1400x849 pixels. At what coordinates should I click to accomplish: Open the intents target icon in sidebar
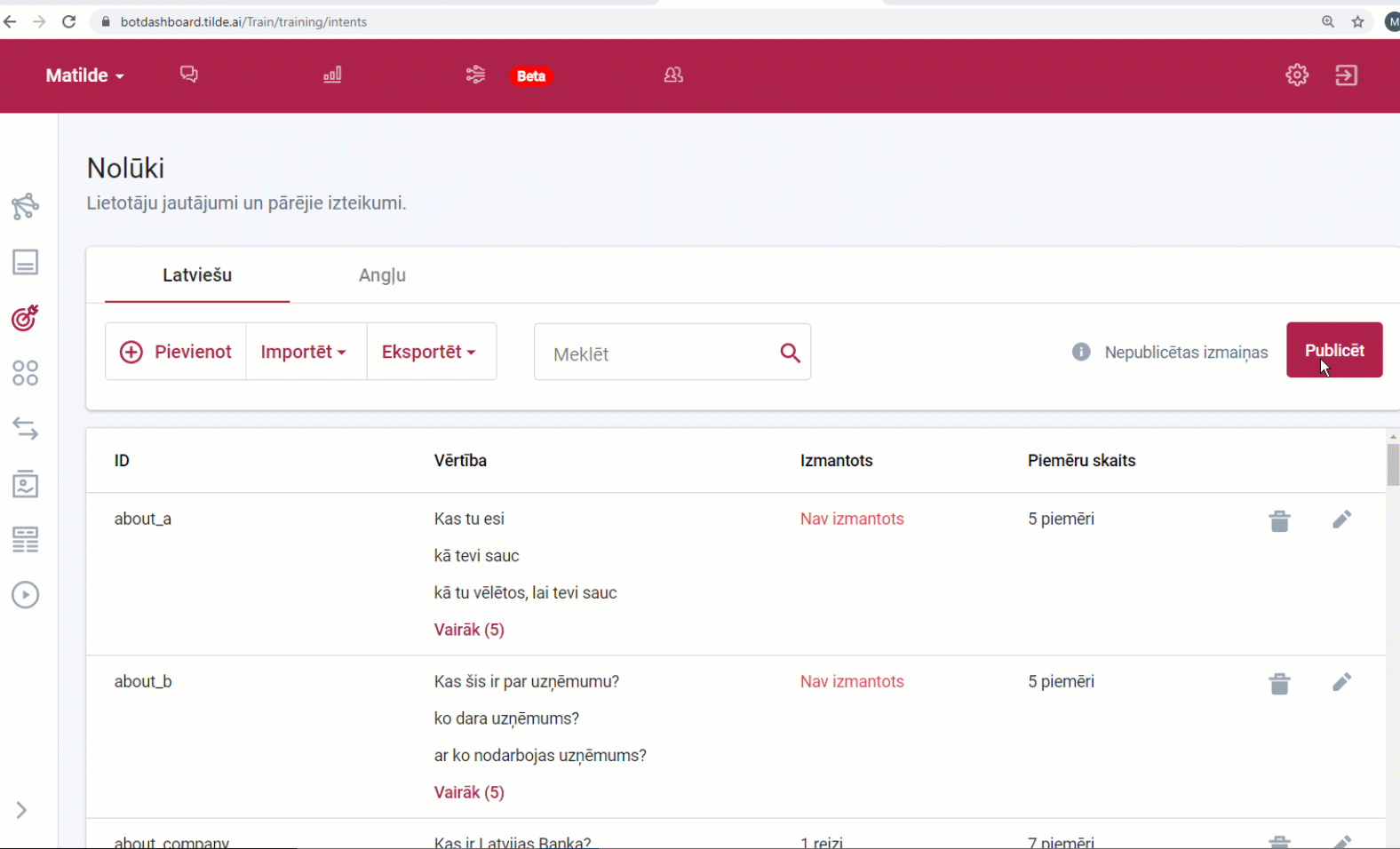coord(25,318)
